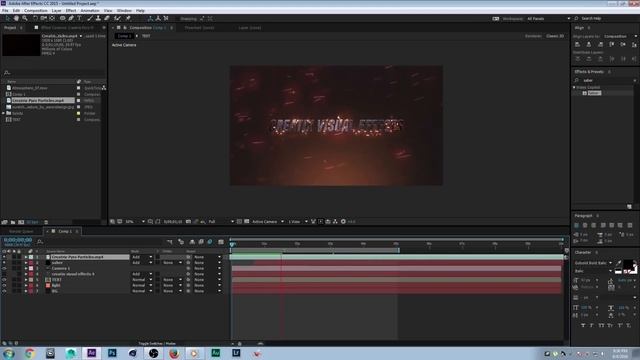Select the Pan Behind anchor tool
This screenshot has width=640, height=360.
52,18
